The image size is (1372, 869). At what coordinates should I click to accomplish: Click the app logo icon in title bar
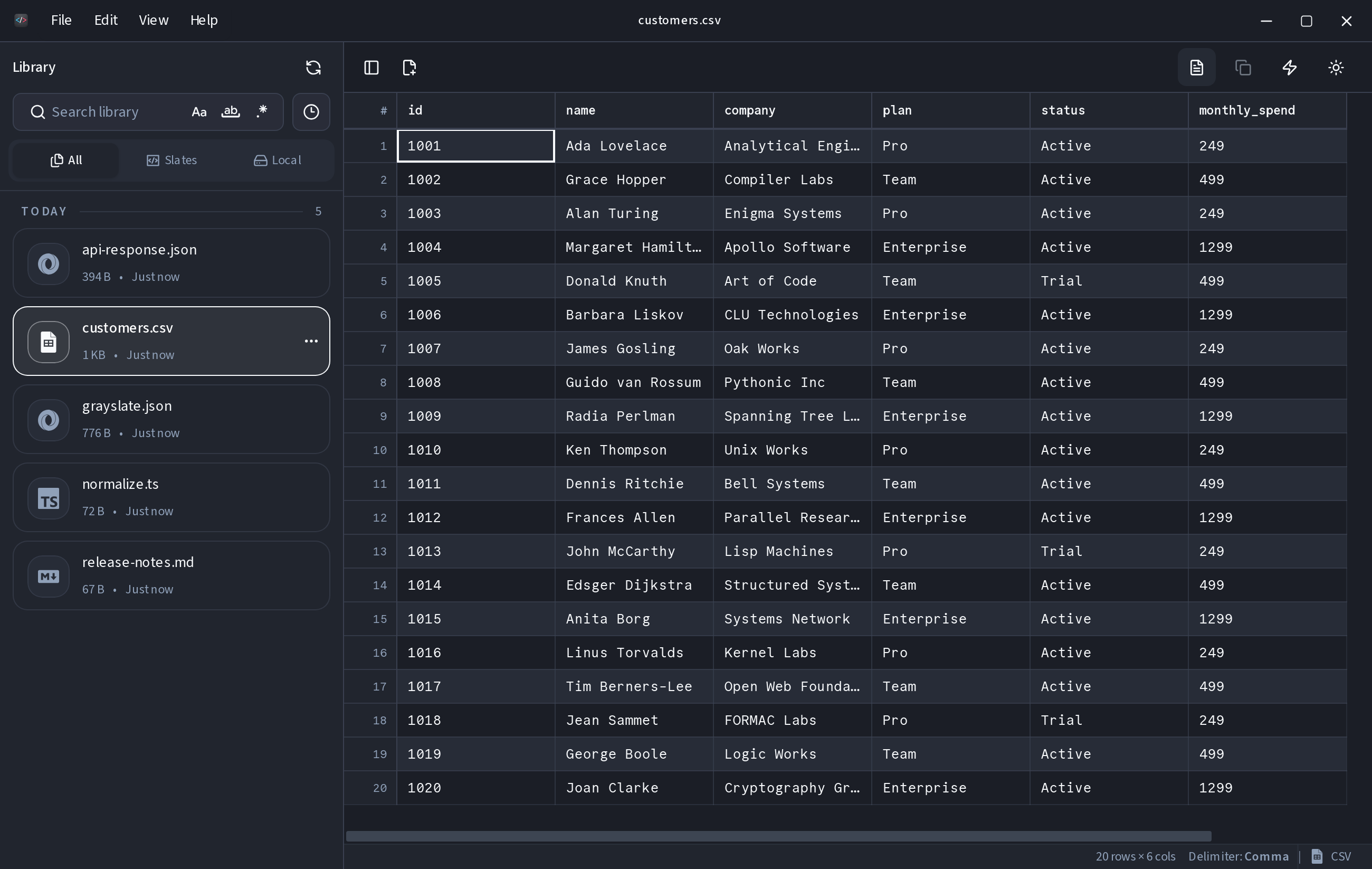pos(21,20)
